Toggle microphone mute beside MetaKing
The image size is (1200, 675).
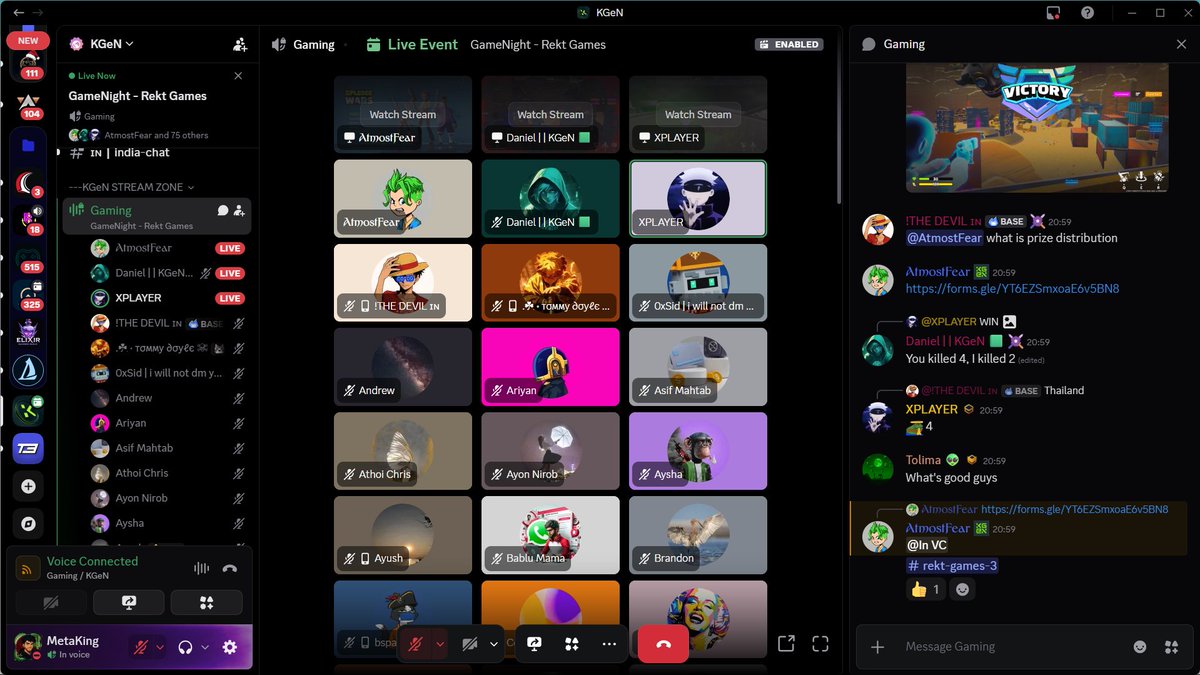[x=143, y=647]
